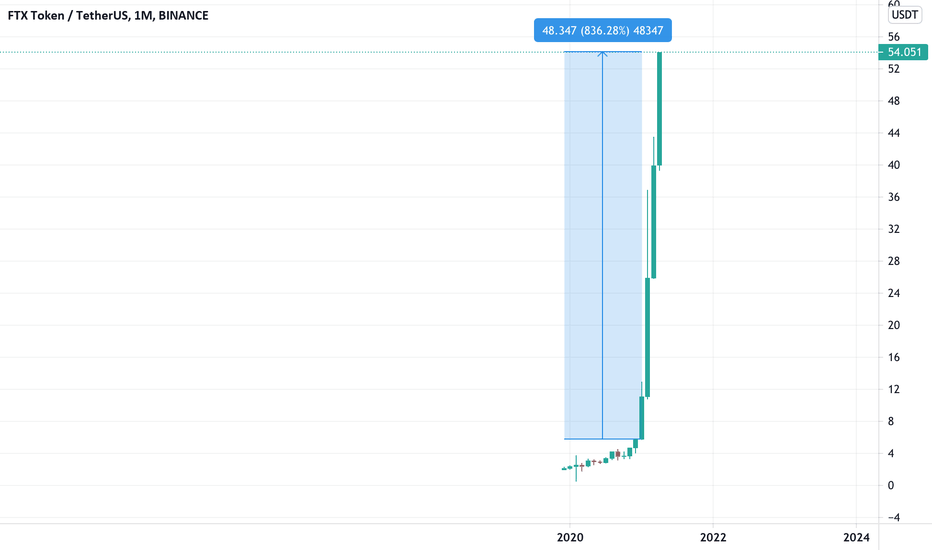The height and width of the screenshot is (550, 932).
Task: Click the tall top green monthly candle
Action: [x=660, y=109]
